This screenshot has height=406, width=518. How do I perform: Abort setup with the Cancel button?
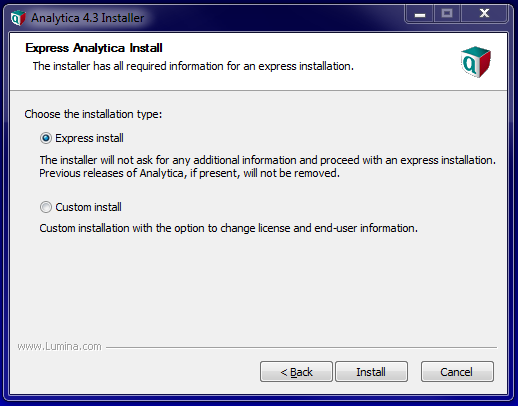pyautogui.click(x=457, y=372)
